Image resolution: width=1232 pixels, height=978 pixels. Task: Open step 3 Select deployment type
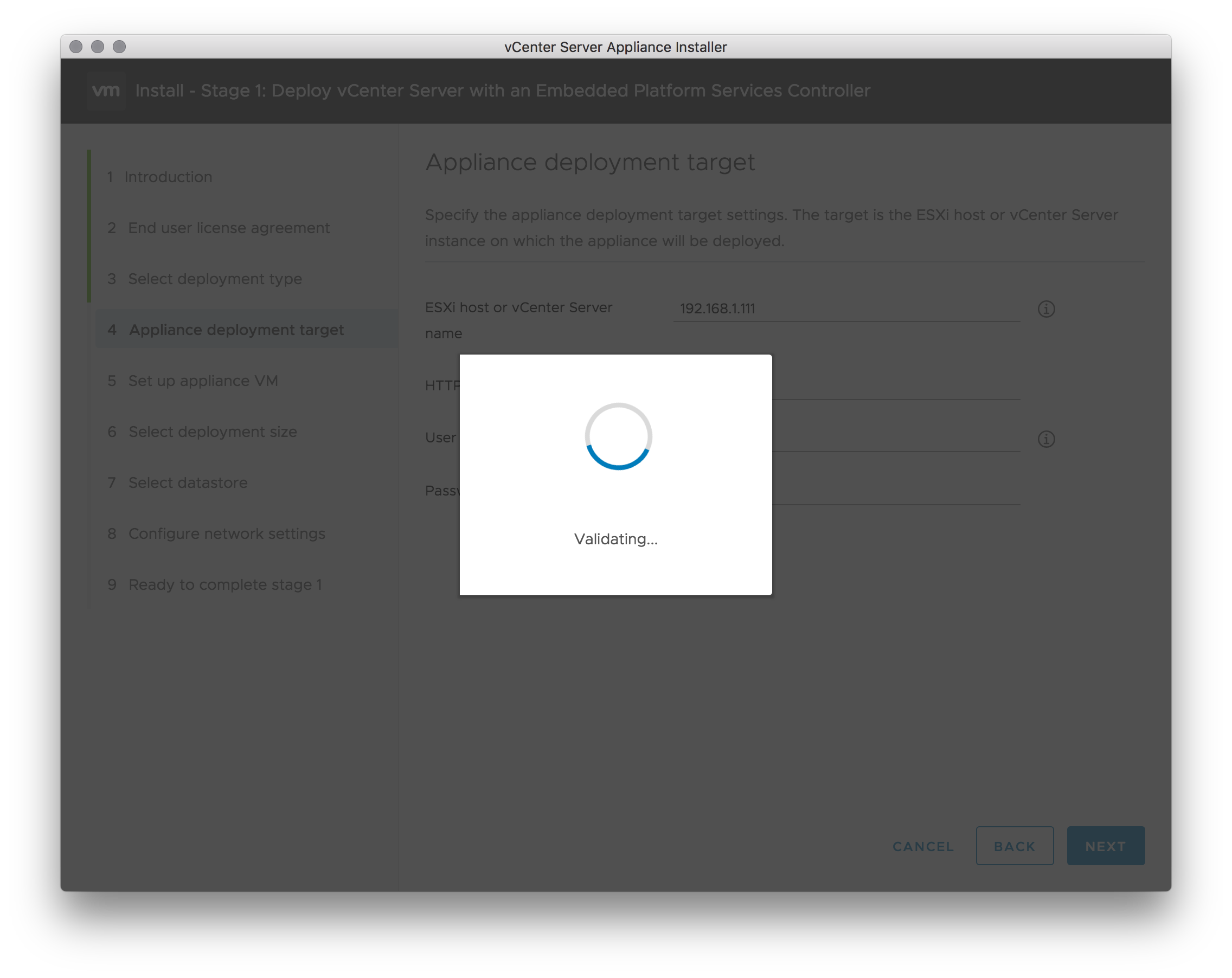[205, 279]
